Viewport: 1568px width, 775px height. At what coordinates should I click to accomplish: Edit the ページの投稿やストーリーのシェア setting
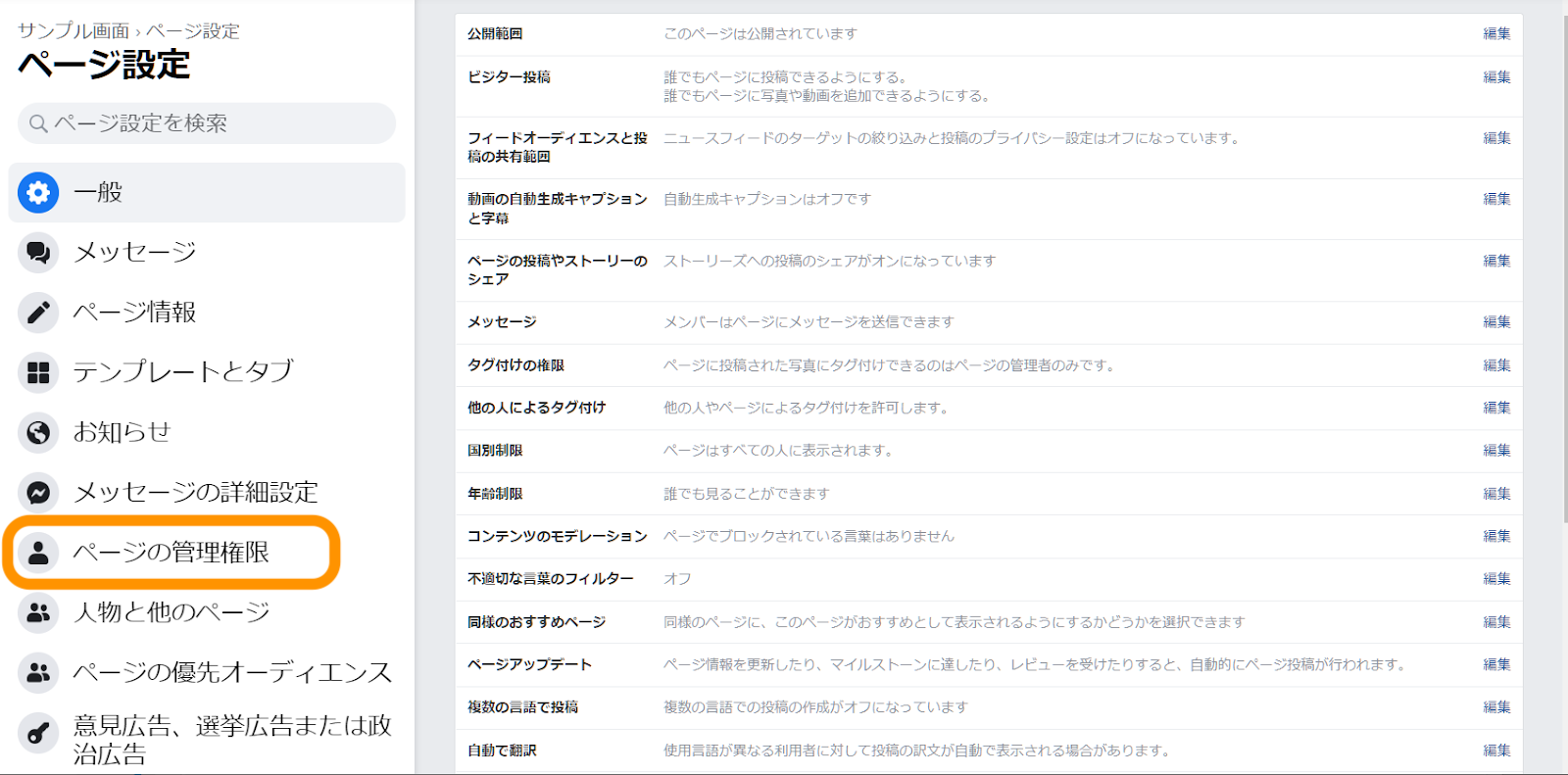click(x=1496, y=261)
